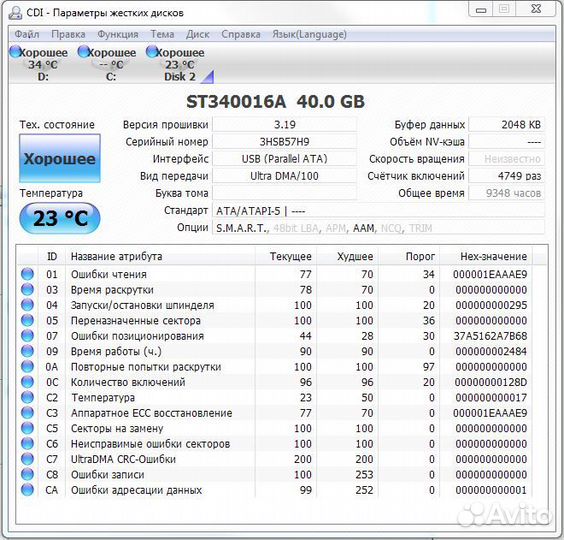
Task: Click the ST340016A 40.0 GB model title
Action: point(275,101)
